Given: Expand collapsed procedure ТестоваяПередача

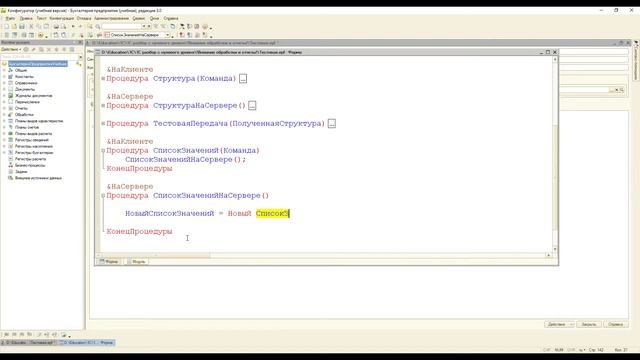Looking at the screenshot, I should tap(103, 123).
